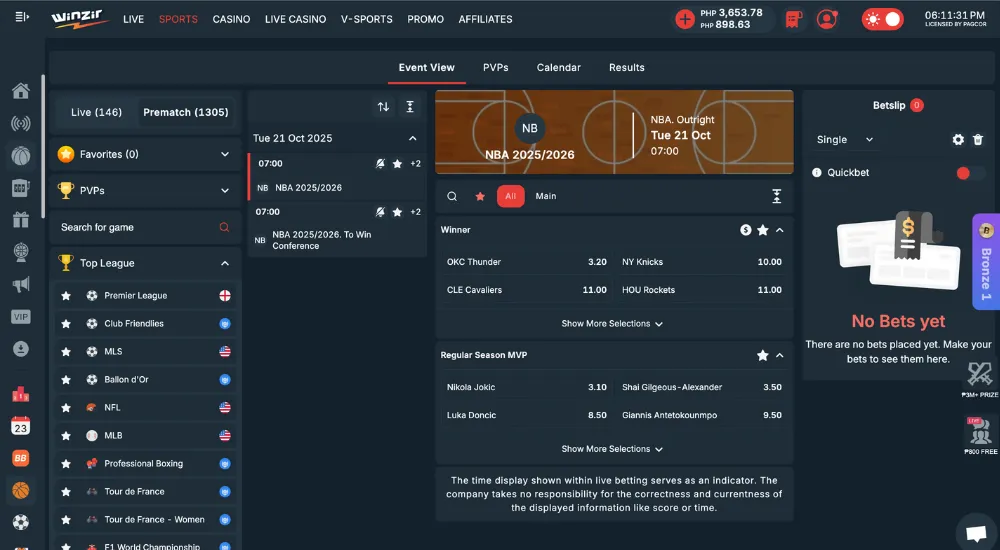The height and width of the screenshot is (550, 1000).
Task: Expand the Favorites (0) section
Action: (144, 154)
